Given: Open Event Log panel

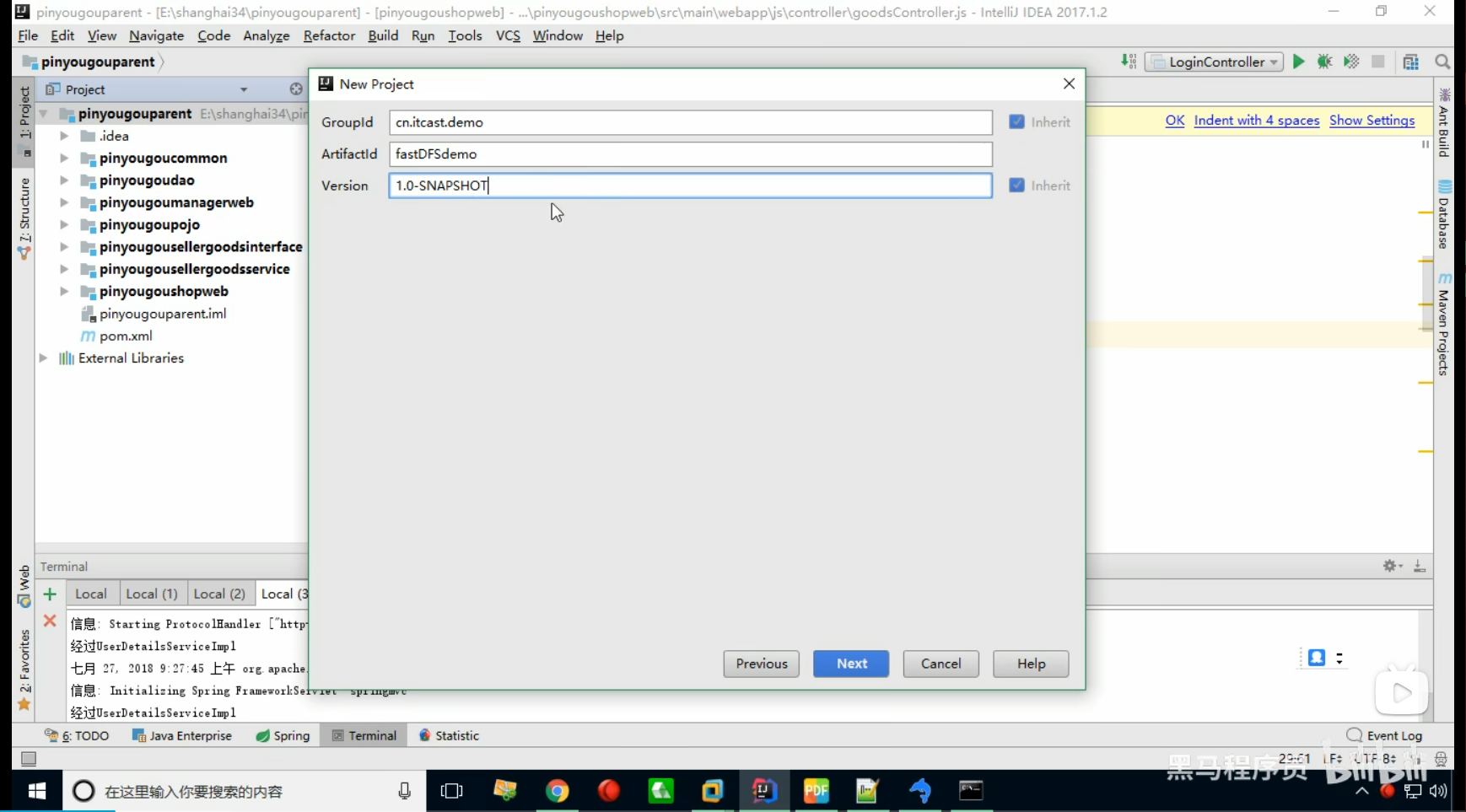Looking at the screenshot, I should (1384, 735).
